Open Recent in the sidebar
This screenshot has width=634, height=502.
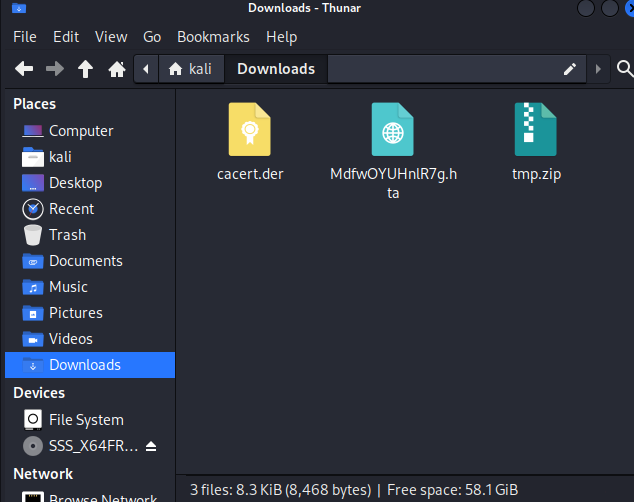coord(90,209)
